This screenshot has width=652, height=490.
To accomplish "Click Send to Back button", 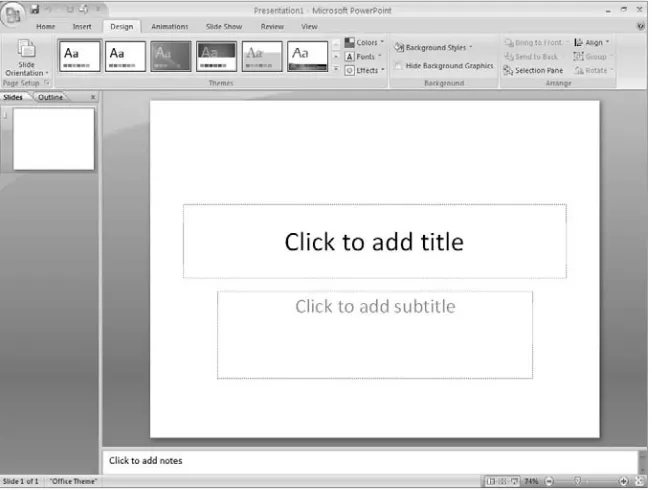I will [x=531, y=57].
